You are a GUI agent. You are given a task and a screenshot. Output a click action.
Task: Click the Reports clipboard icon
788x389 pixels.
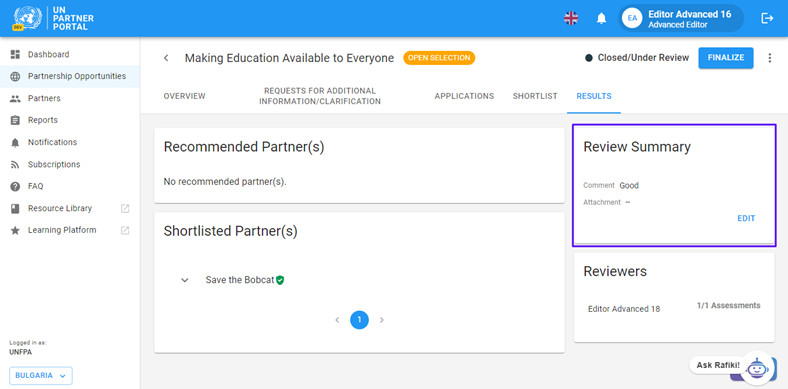(x=15, y=120)
